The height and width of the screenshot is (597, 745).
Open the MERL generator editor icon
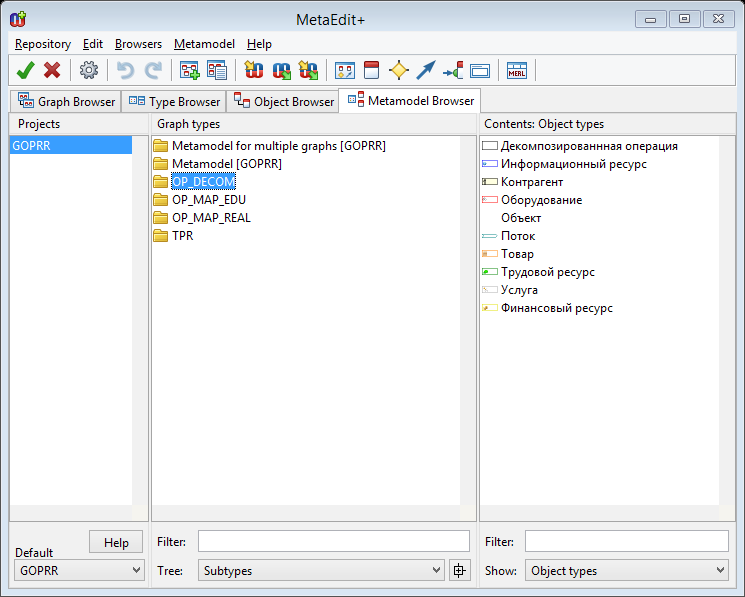(517, 70)
